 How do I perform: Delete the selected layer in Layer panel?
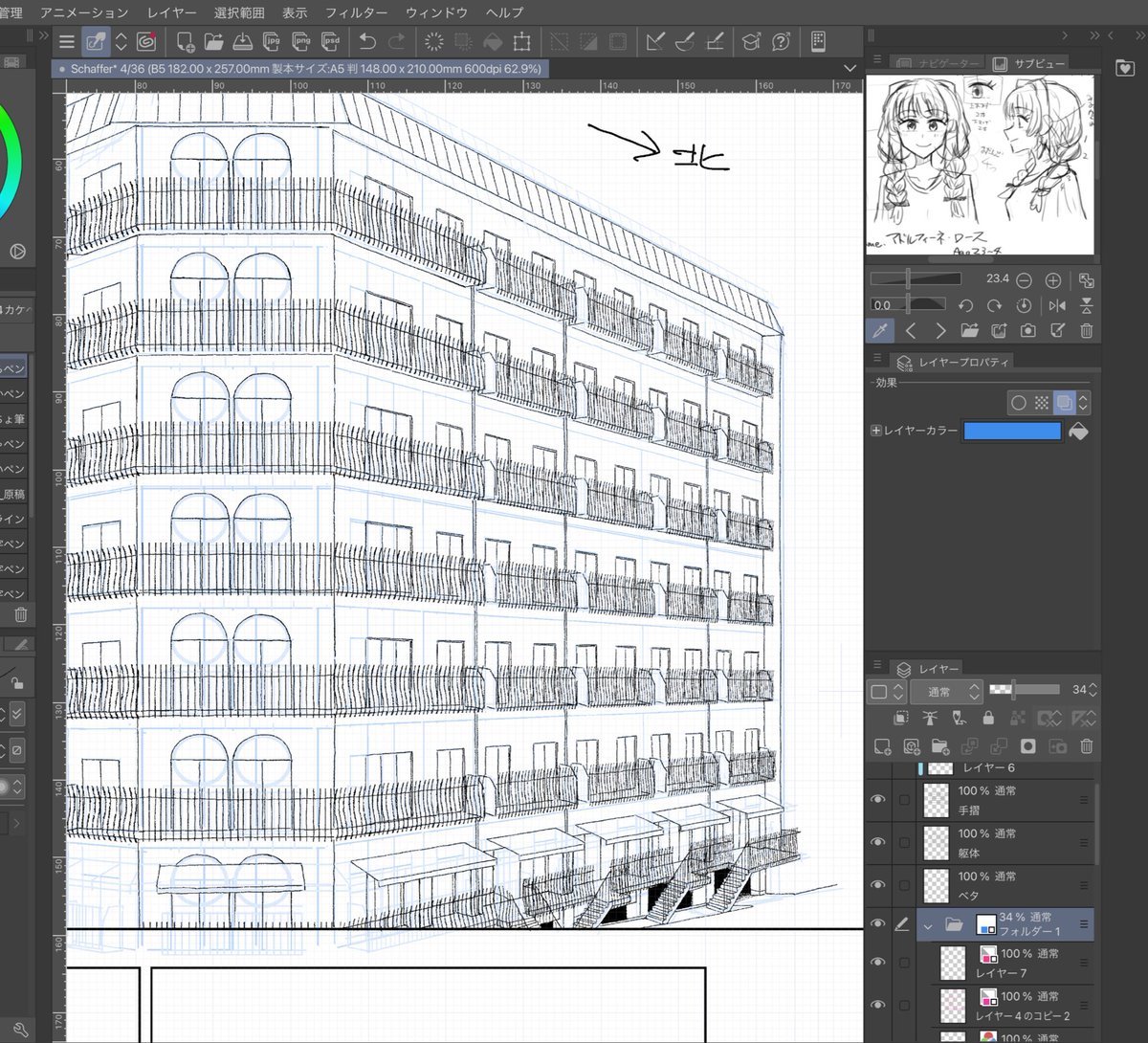pos(1087,746)
